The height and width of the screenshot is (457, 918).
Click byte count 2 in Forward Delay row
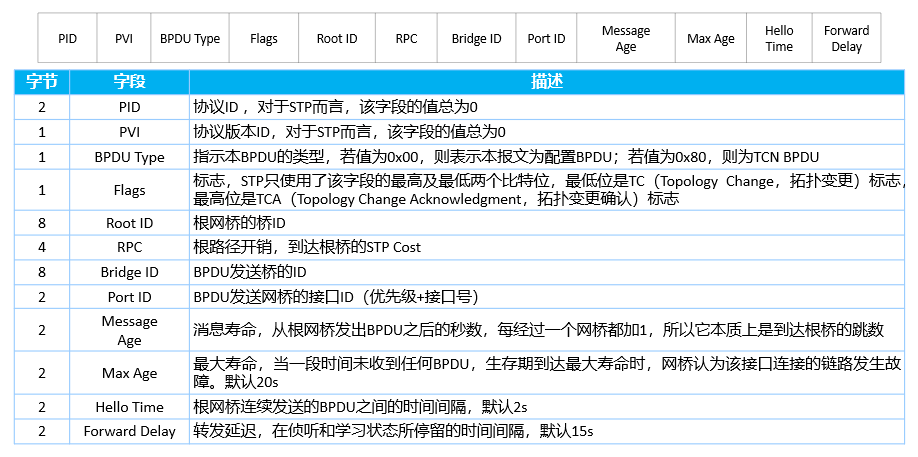pos(42,431)
